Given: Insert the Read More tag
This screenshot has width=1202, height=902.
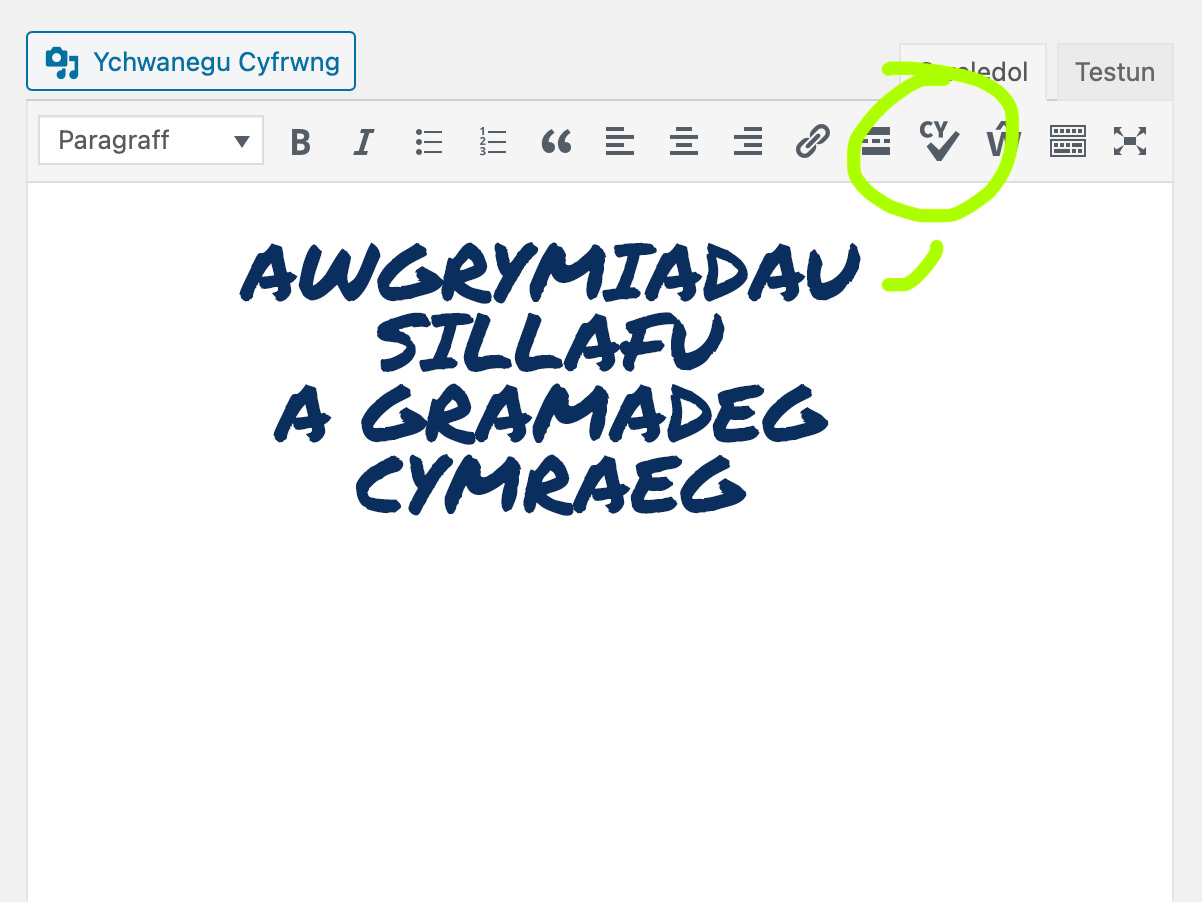Looking at the screenshot, I should pos(876,142).
